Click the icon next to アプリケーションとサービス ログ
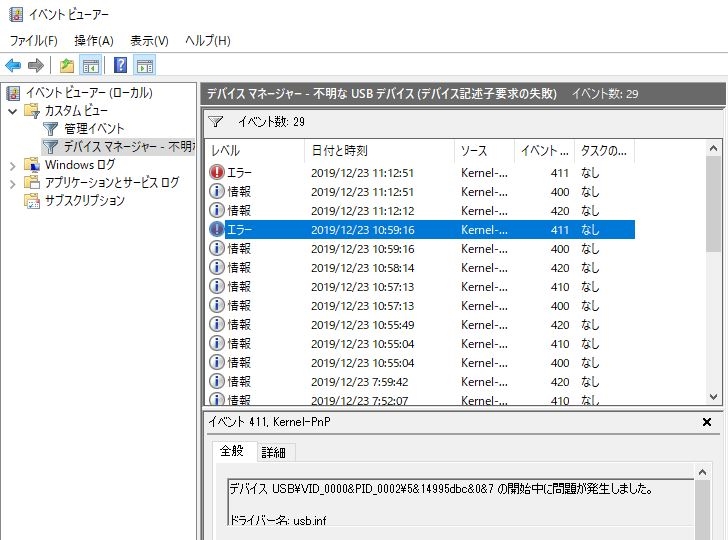 pos(32,182)
